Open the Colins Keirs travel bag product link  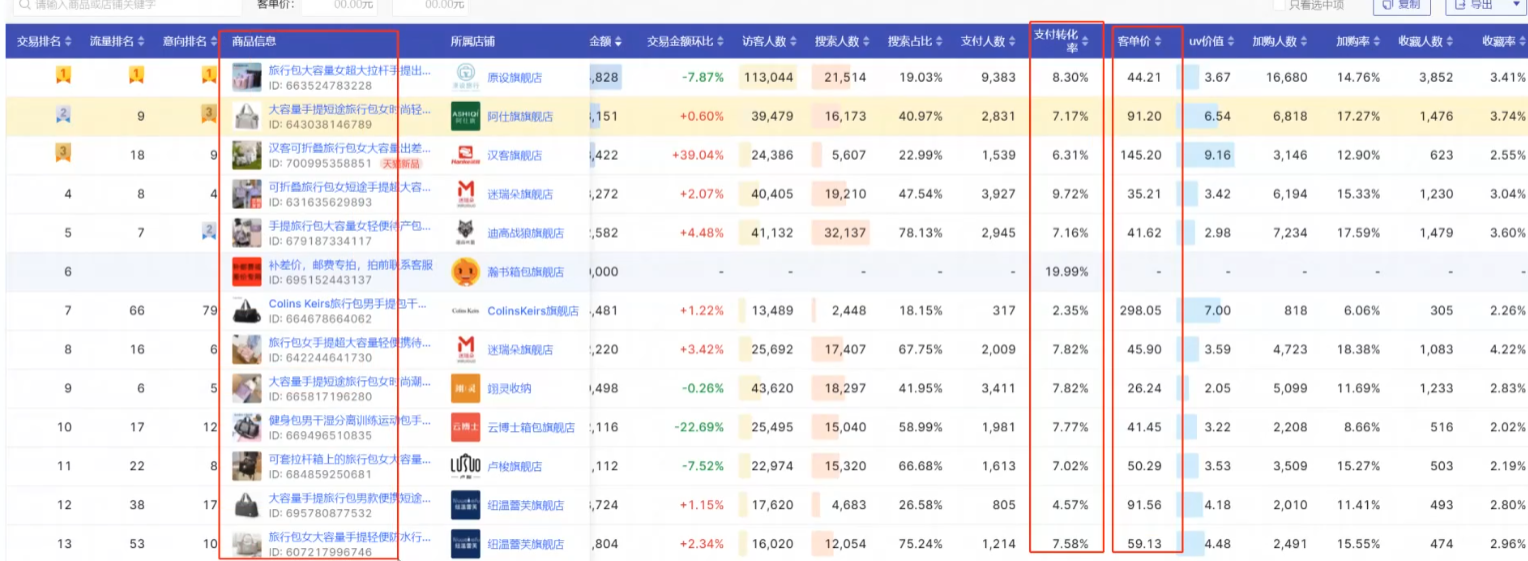coord(347,304)
